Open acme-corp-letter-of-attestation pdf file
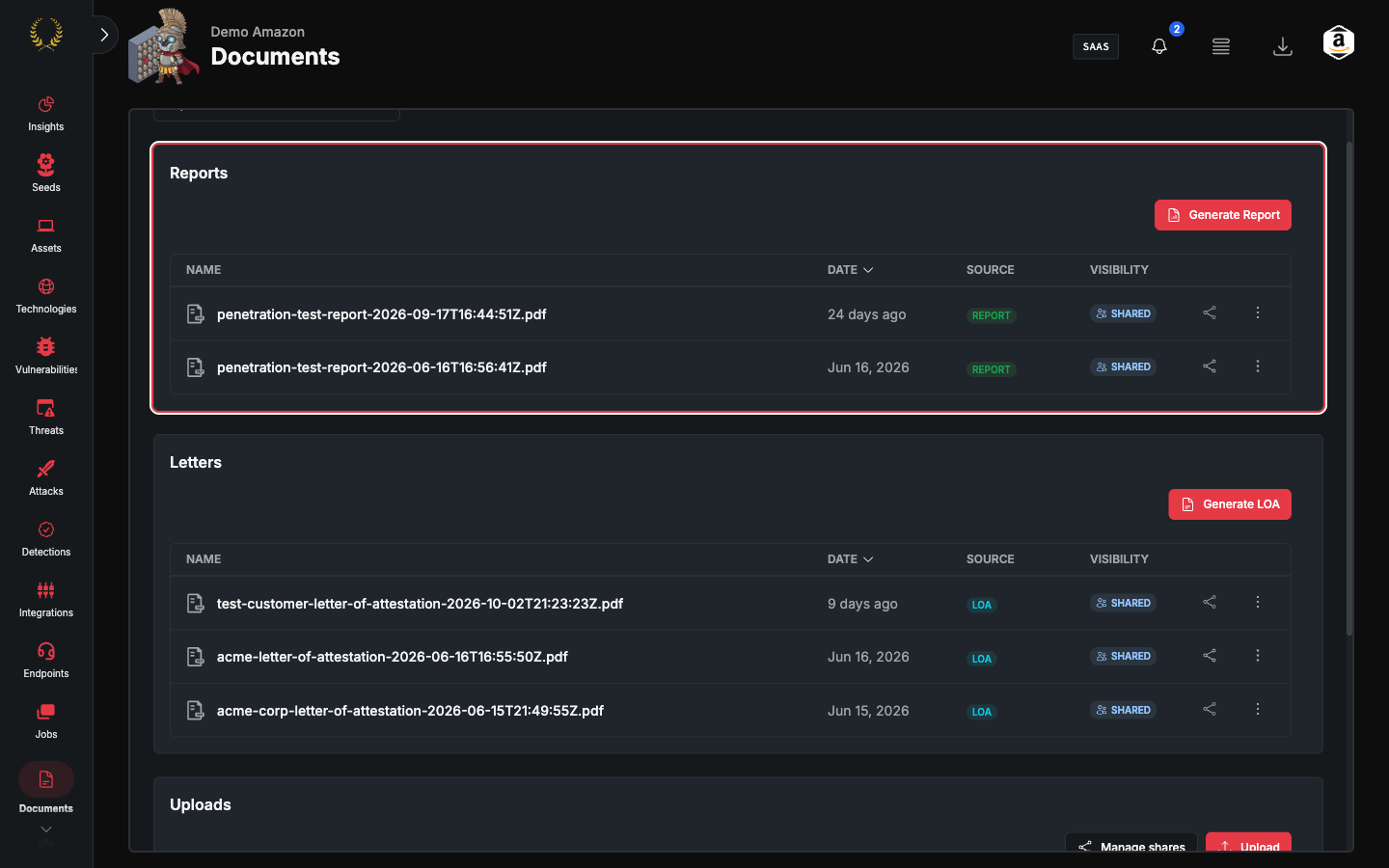Image resolution: width=1389 pixels, height=868 pixels. click(x=410, y=711)
